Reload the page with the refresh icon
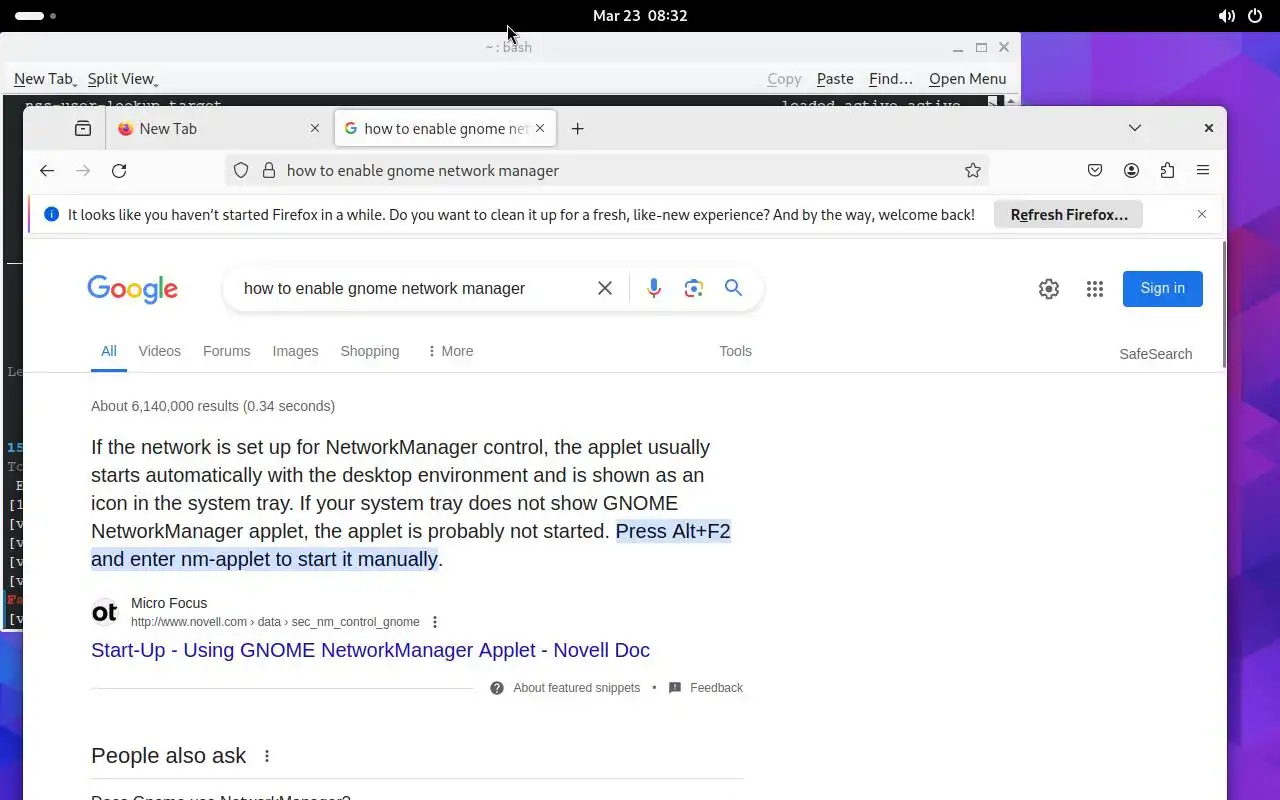The width and height of the screenshot is (1280, 800). (119, 171)
